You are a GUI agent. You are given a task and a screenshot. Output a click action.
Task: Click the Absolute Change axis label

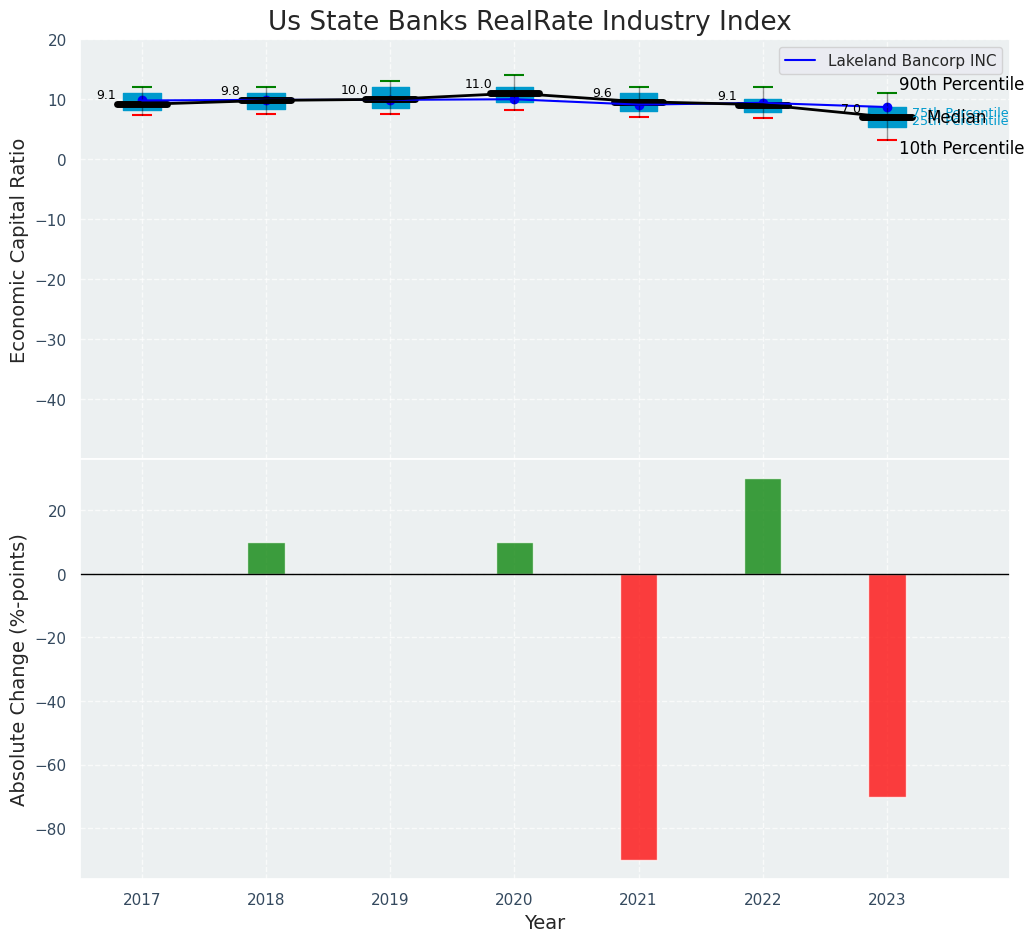pyautogui.click(x=18, y=669)
